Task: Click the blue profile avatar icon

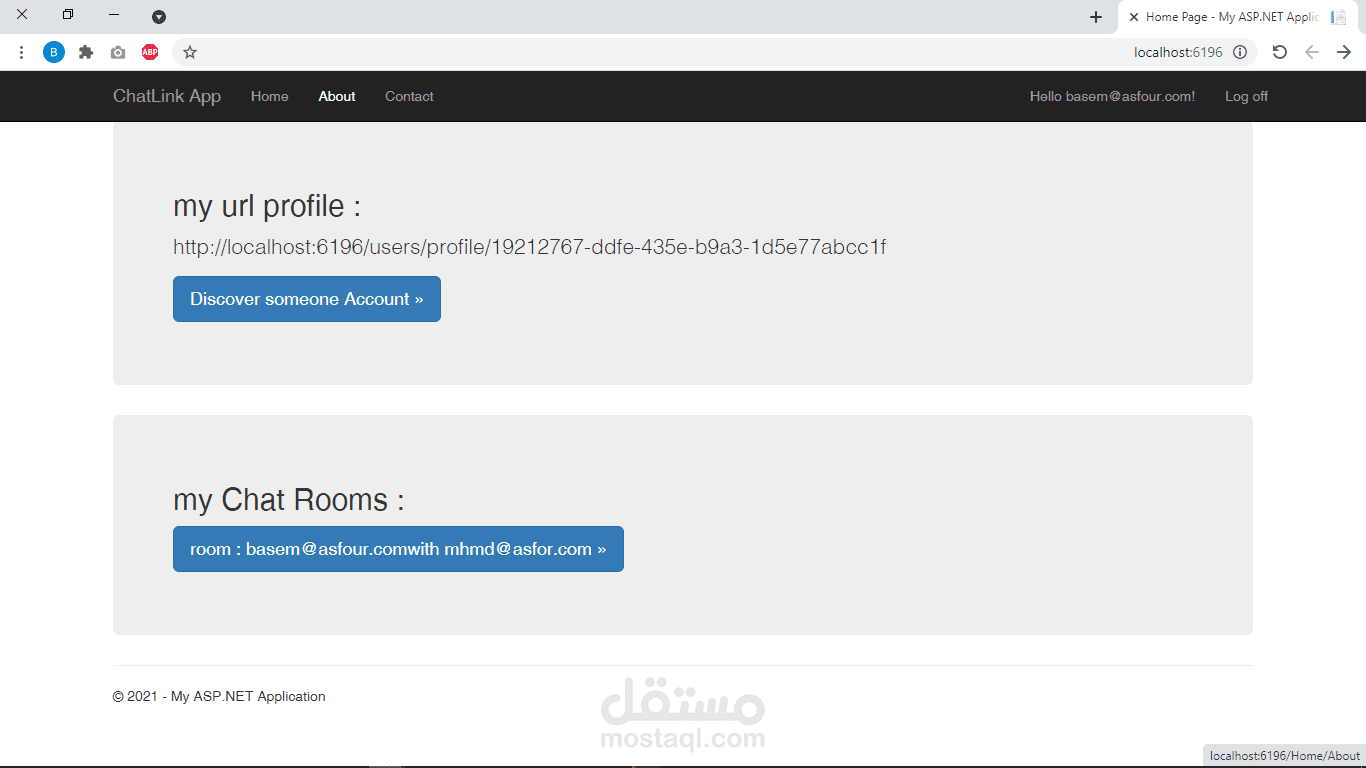Action: (x=54, y=52)
